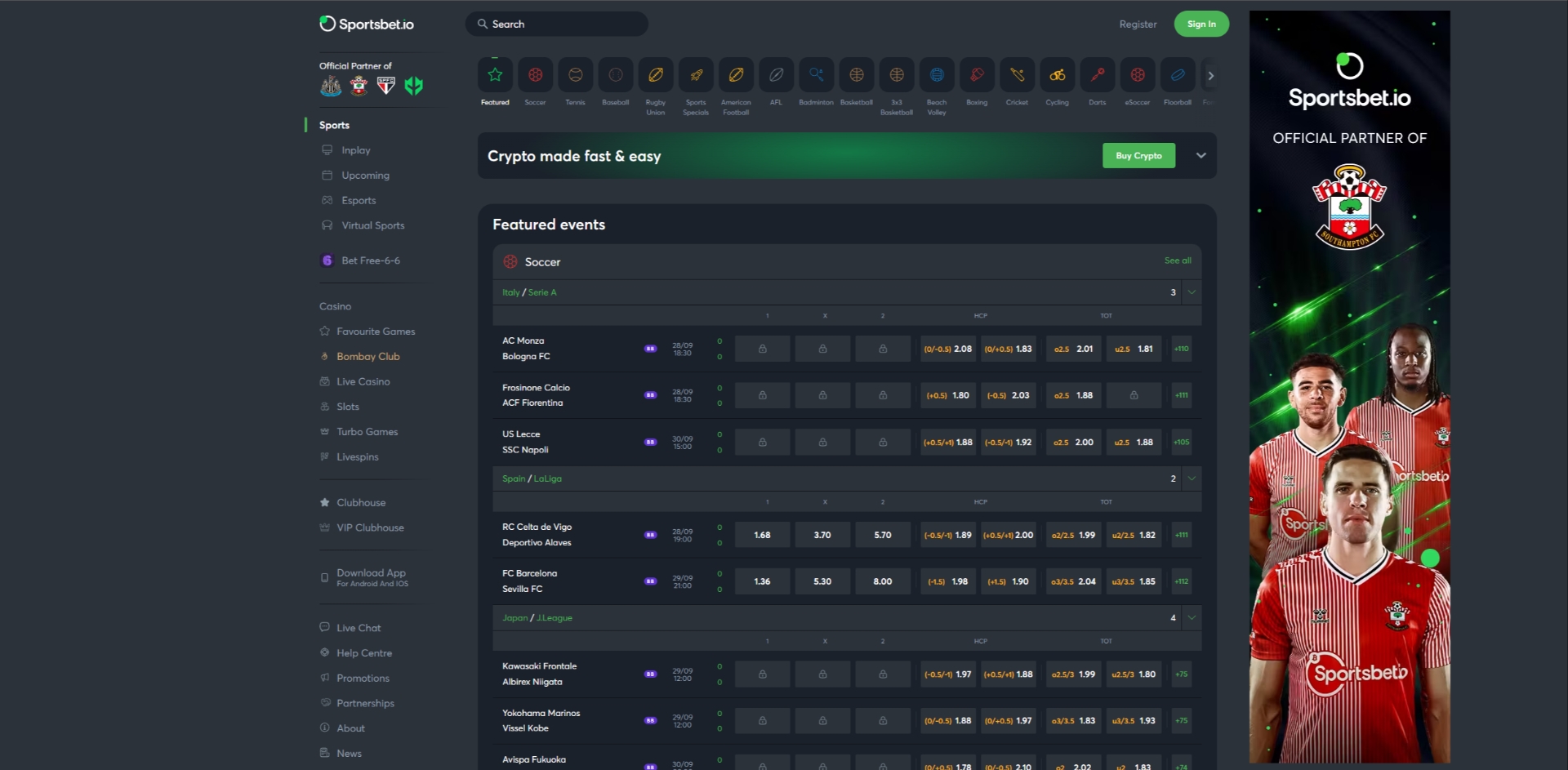Open +111 more markets for Frosinone Calcio
Viewport: 1568px width, 770px height.
(x=1181, y=395)
